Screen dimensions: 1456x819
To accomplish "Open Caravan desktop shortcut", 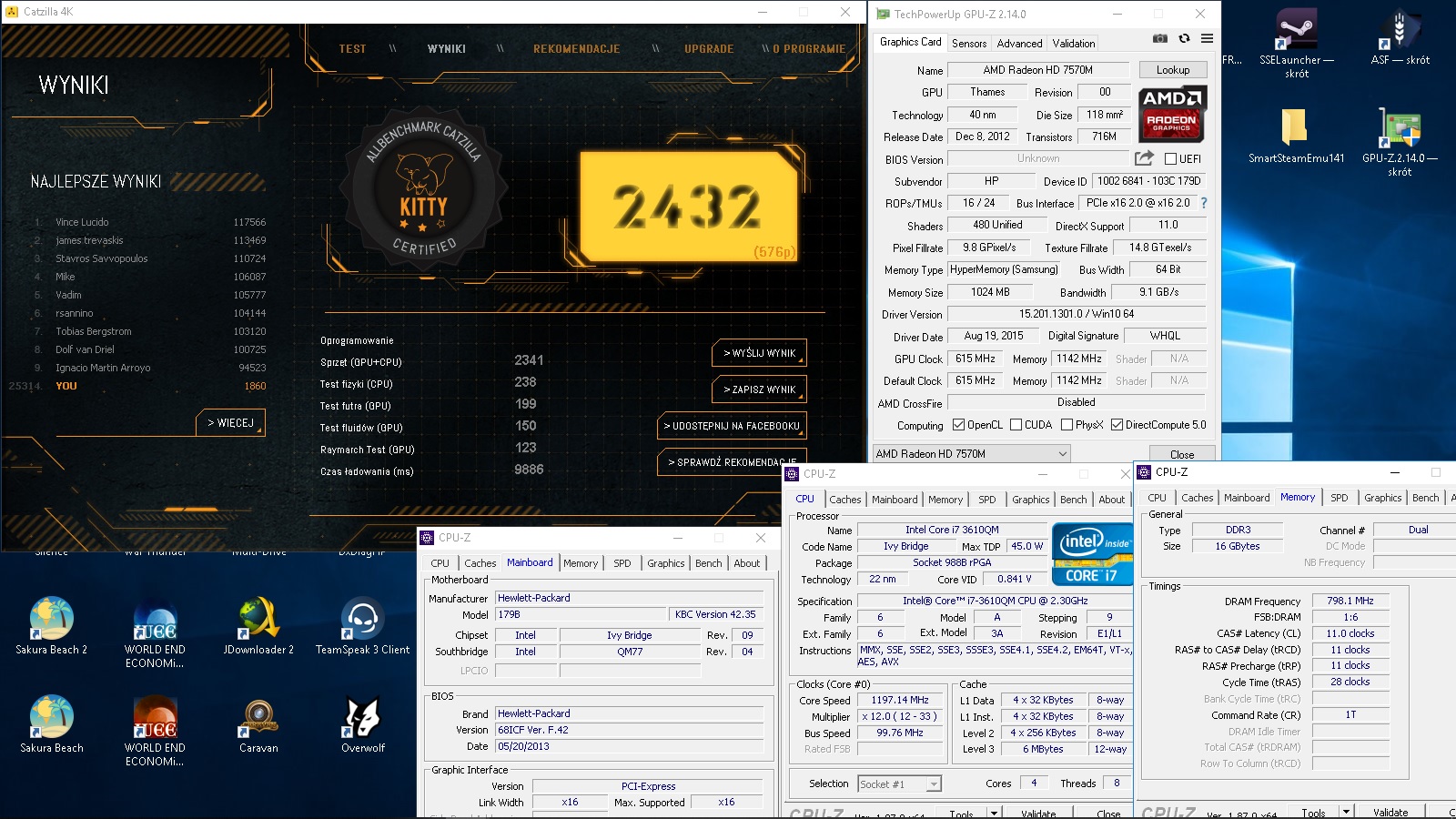I will pyautogui.click(x=259, y=724).
